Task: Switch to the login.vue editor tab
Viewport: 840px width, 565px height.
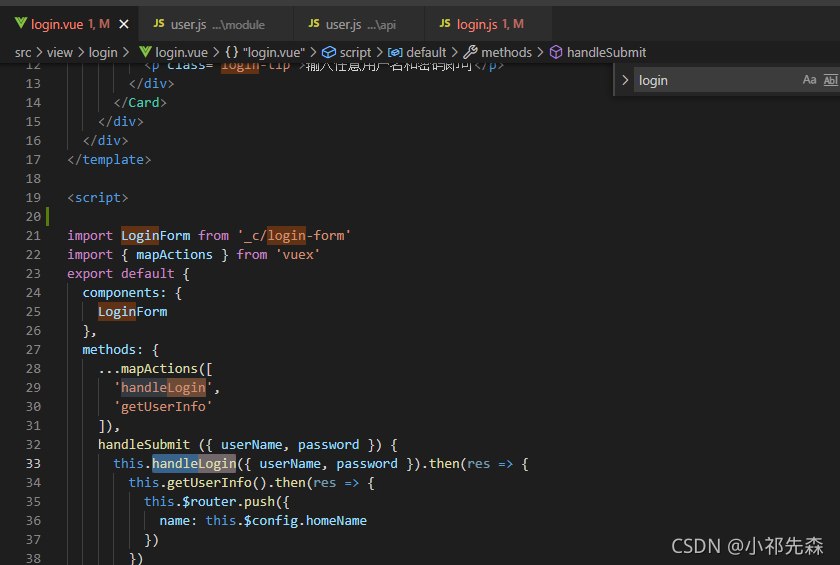Action: (70, 24)
